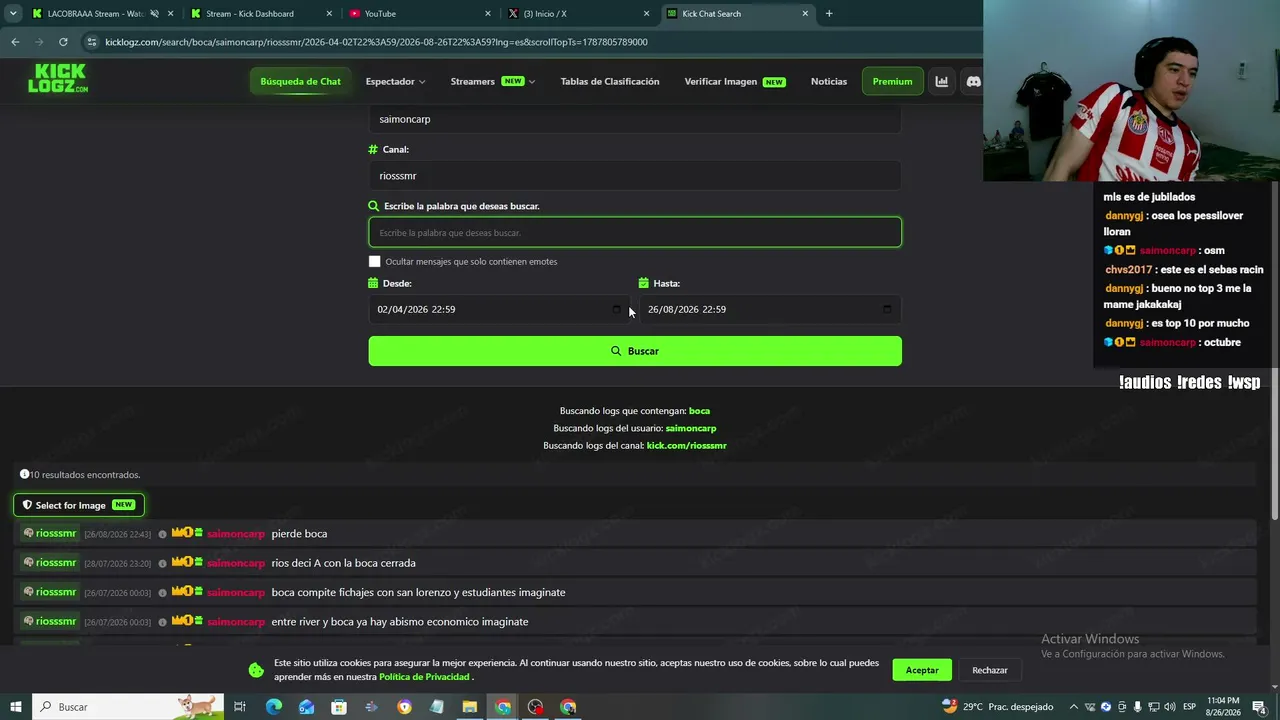
Task: Click riosssmr channel badge on 'pierde boca' row
Action: (49, 534)
